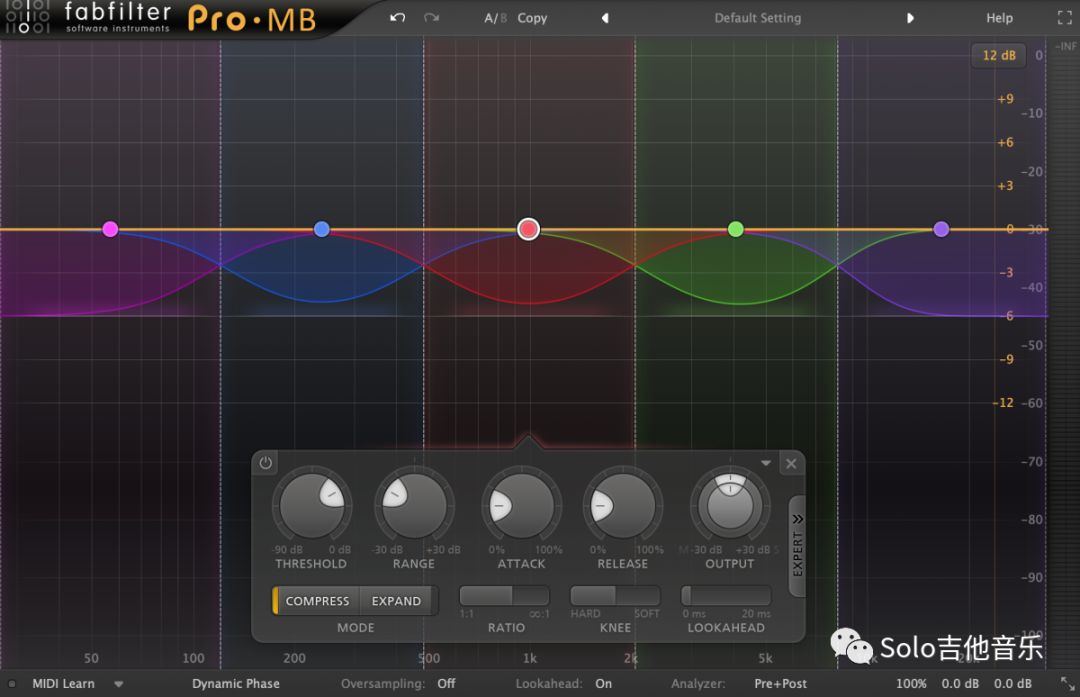Open the Default Setting preset menu

[x=758, y=18]
